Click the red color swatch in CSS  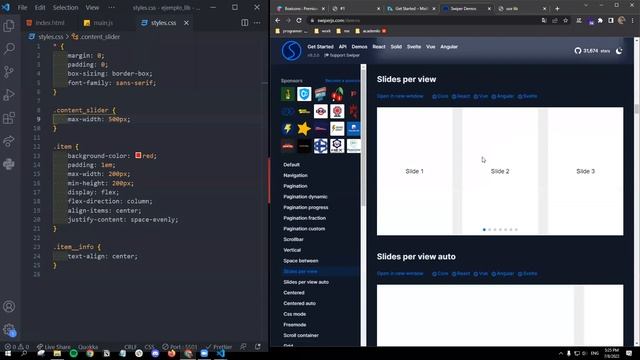[x=138, y=156]
